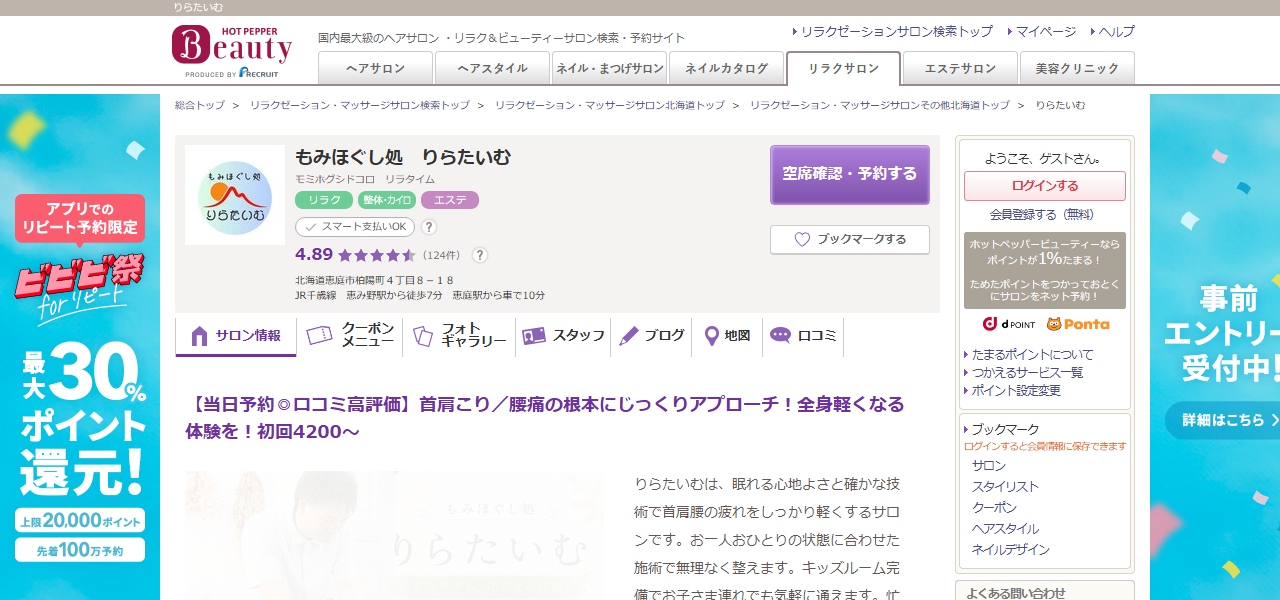Click 空席確認・予約する button
The image size is (1280, 600).
(850, 174)
